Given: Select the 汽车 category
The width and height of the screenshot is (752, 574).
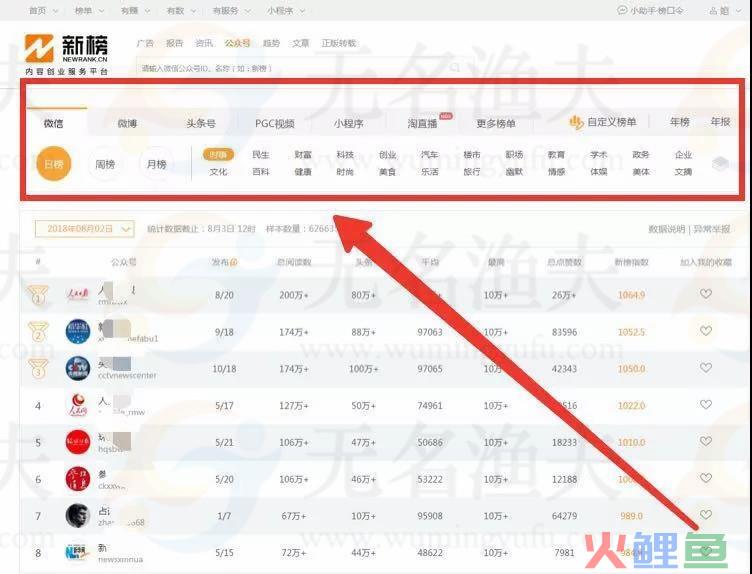Looking at the screenshot, I should (x=430, y=154).
